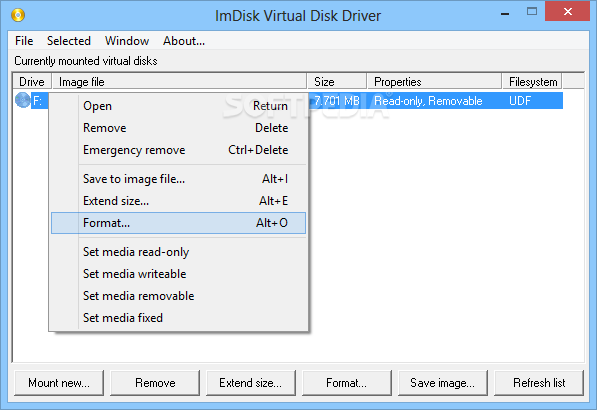The width and height of the screenshot is (597, 410).
Task: Close the ImDisk Virtual Disk Driver window
Action: click(x=568, y=11)
